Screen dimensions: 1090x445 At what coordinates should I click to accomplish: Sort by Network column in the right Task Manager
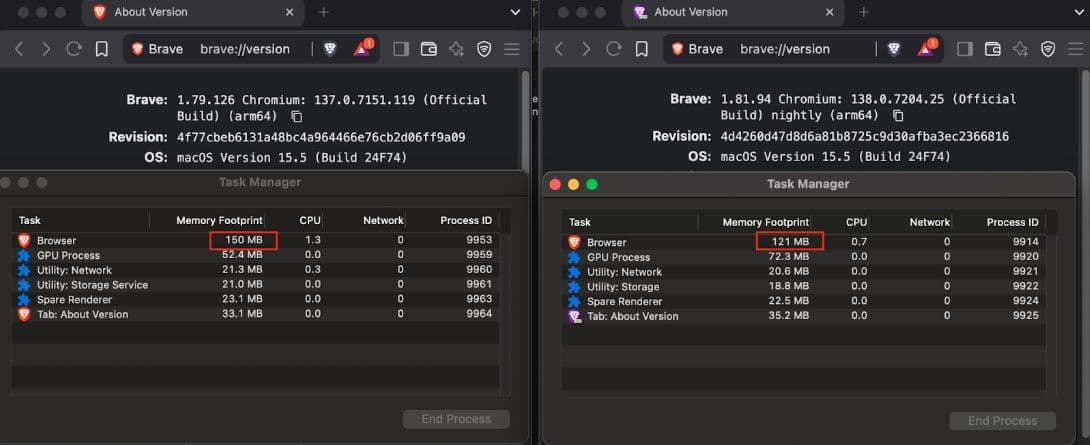tap(929, 222)
